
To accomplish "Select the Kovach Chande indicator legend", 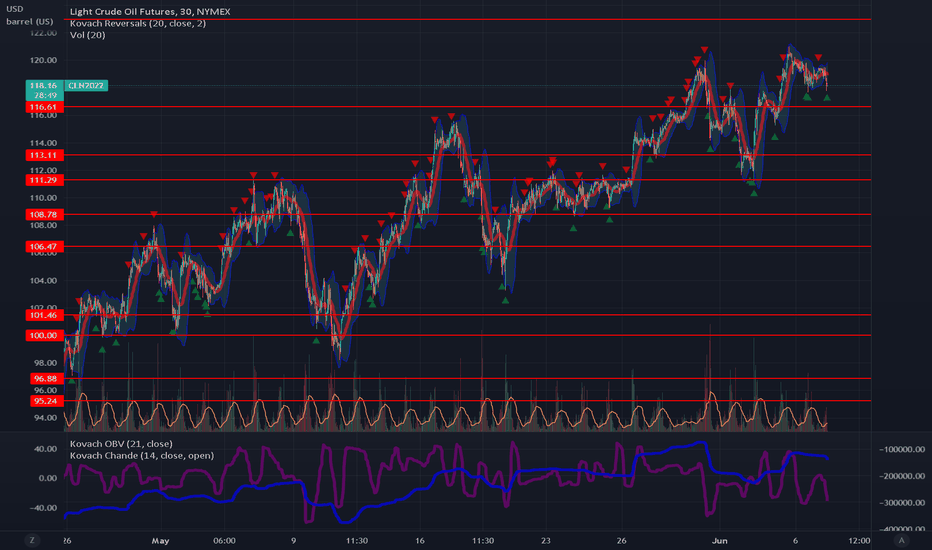I will pyautogui.click(x=141, y=455).
